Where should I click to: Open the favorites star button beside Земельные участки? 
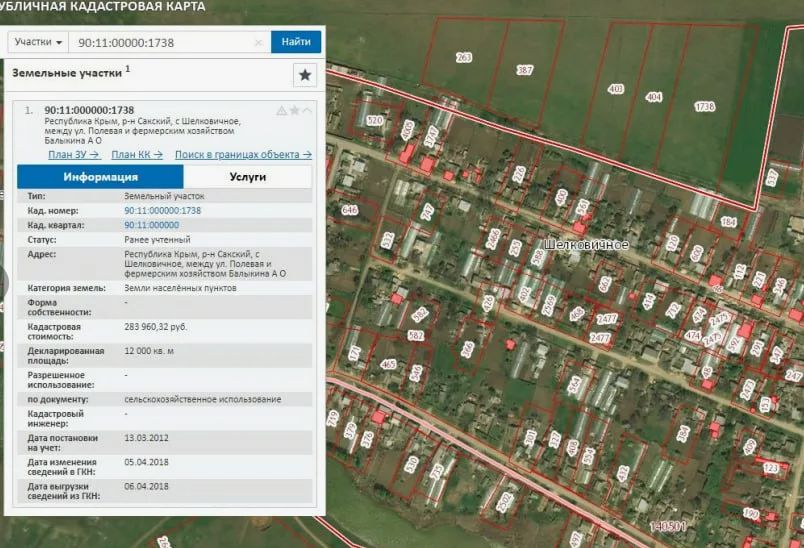(x=305, y=75)
